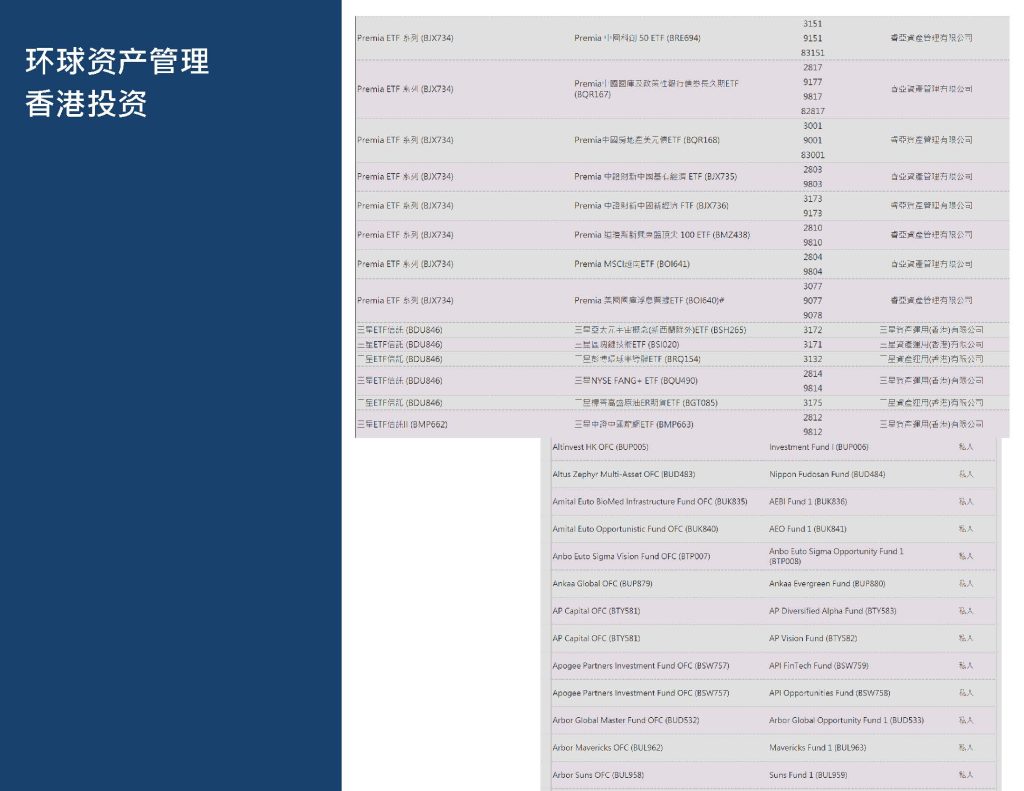Click Amital Euto Opportunistic Fund OFC (BUK840)
The height and width of the screenshot is (791, 1024).
click(x=635, y=529)
